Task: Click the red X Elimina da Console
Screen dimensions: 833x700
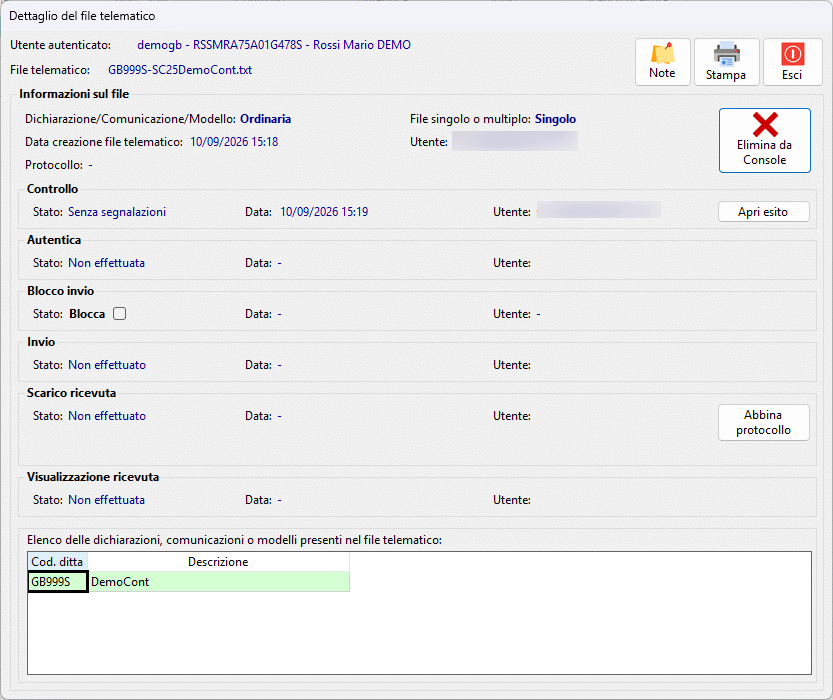Action: (x=764, y=140)
